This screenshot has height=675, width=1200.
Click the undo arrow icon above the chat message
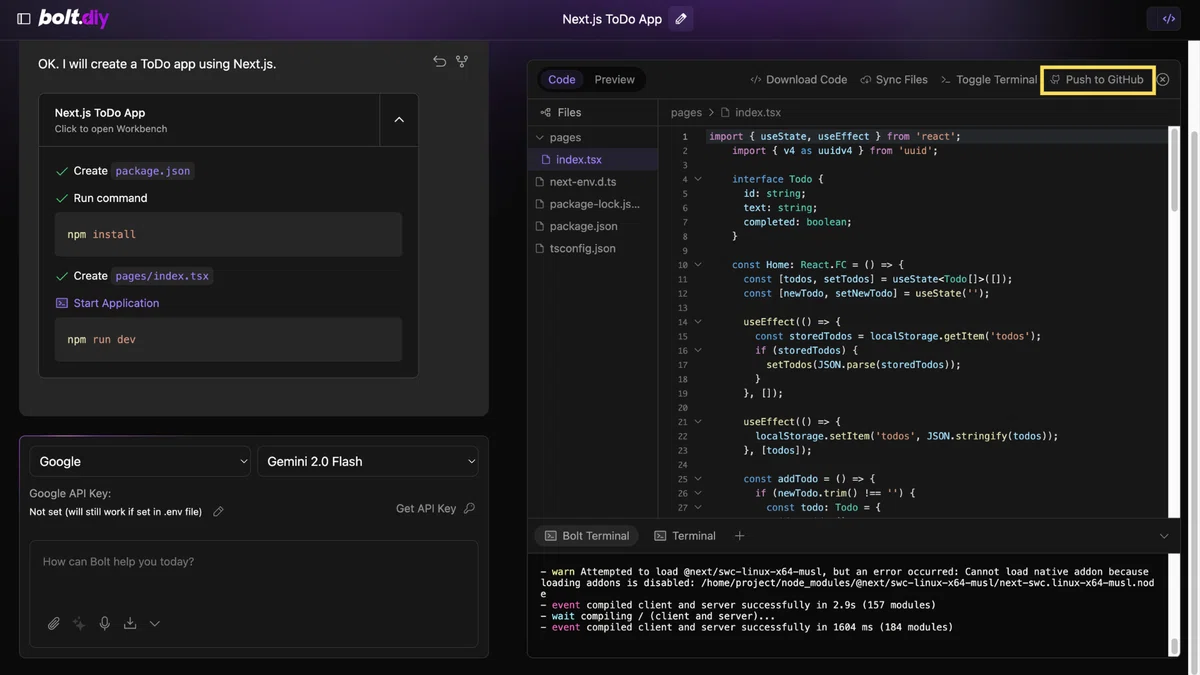pyautogui.click(x=439, y=62)
